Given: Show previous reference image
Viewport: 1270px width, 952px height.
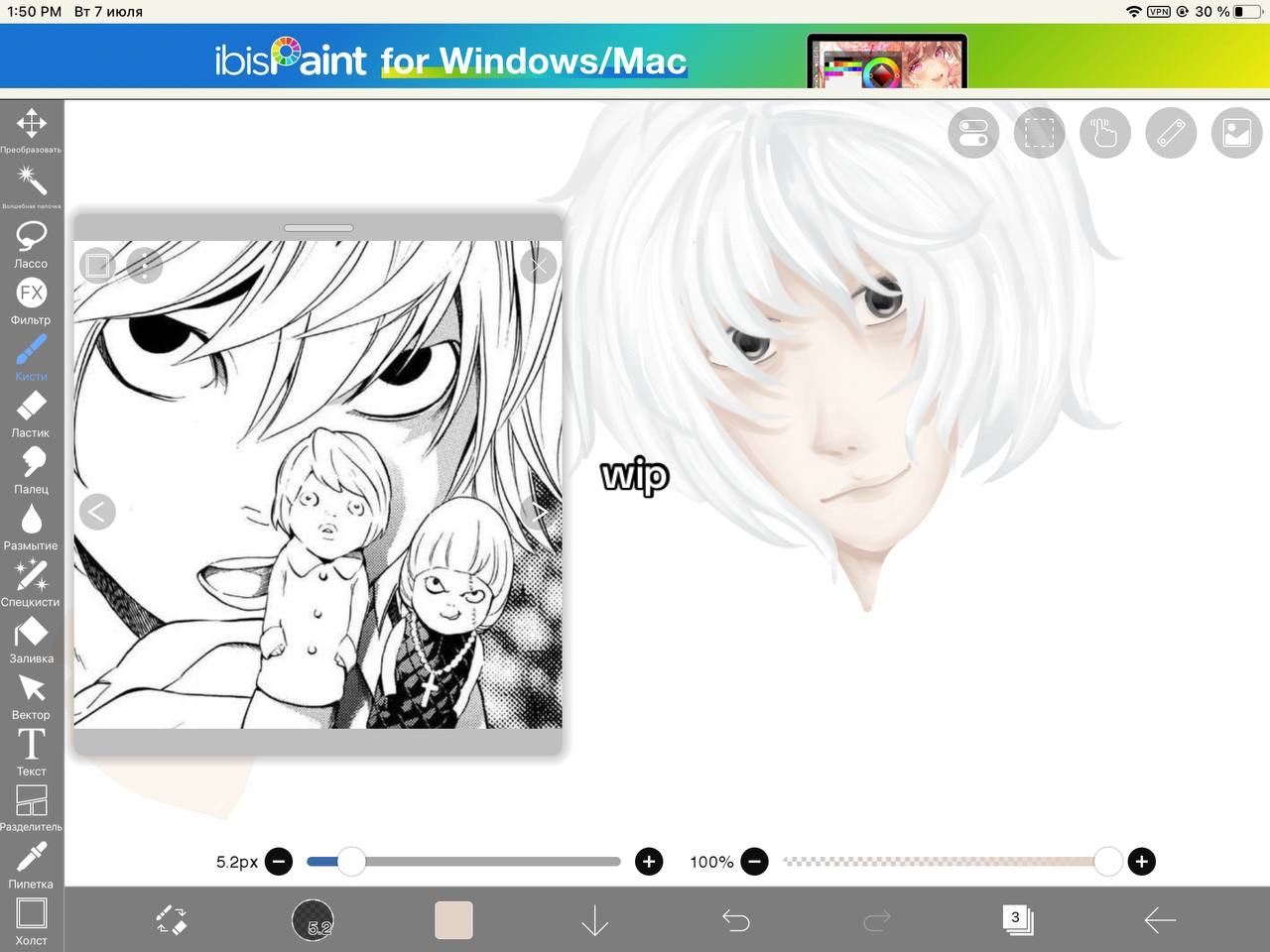Looking at the screenshot, I should (97, 512).
